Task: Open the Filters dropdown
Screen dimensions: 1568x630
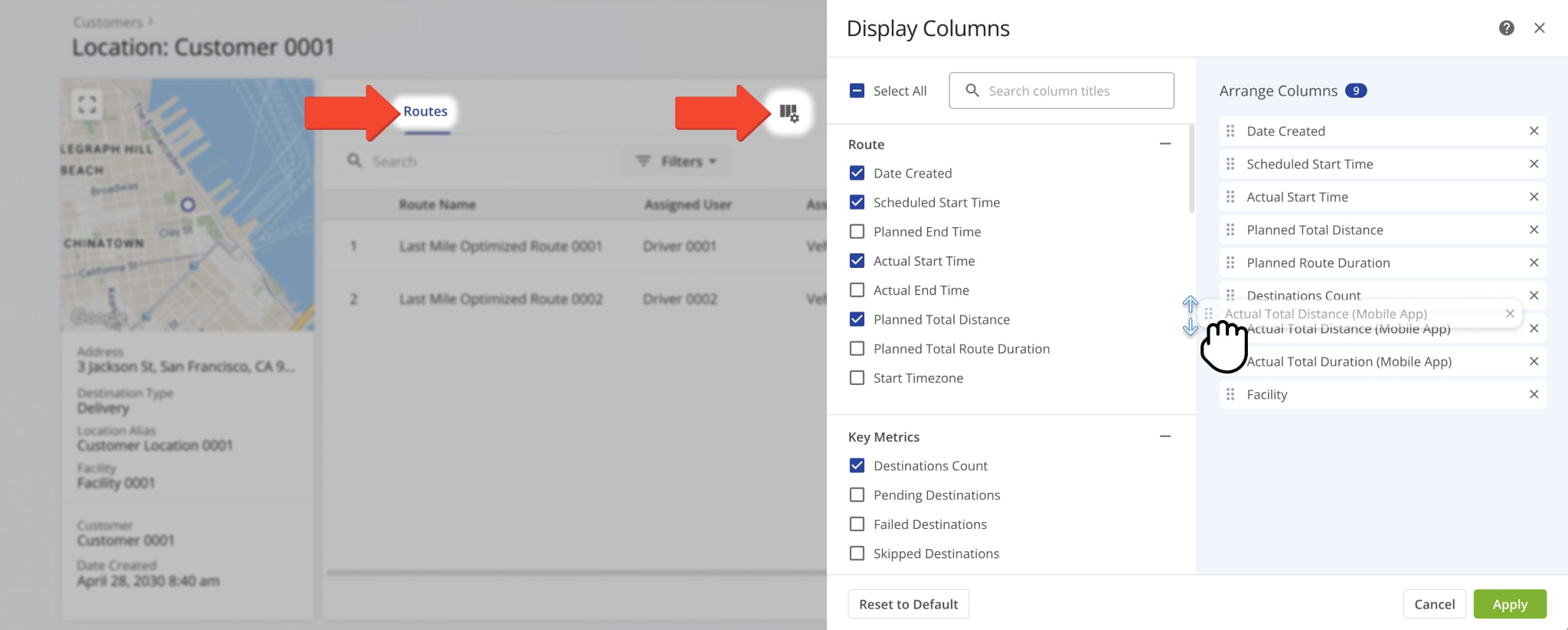Action: click(x=676, y=162)
